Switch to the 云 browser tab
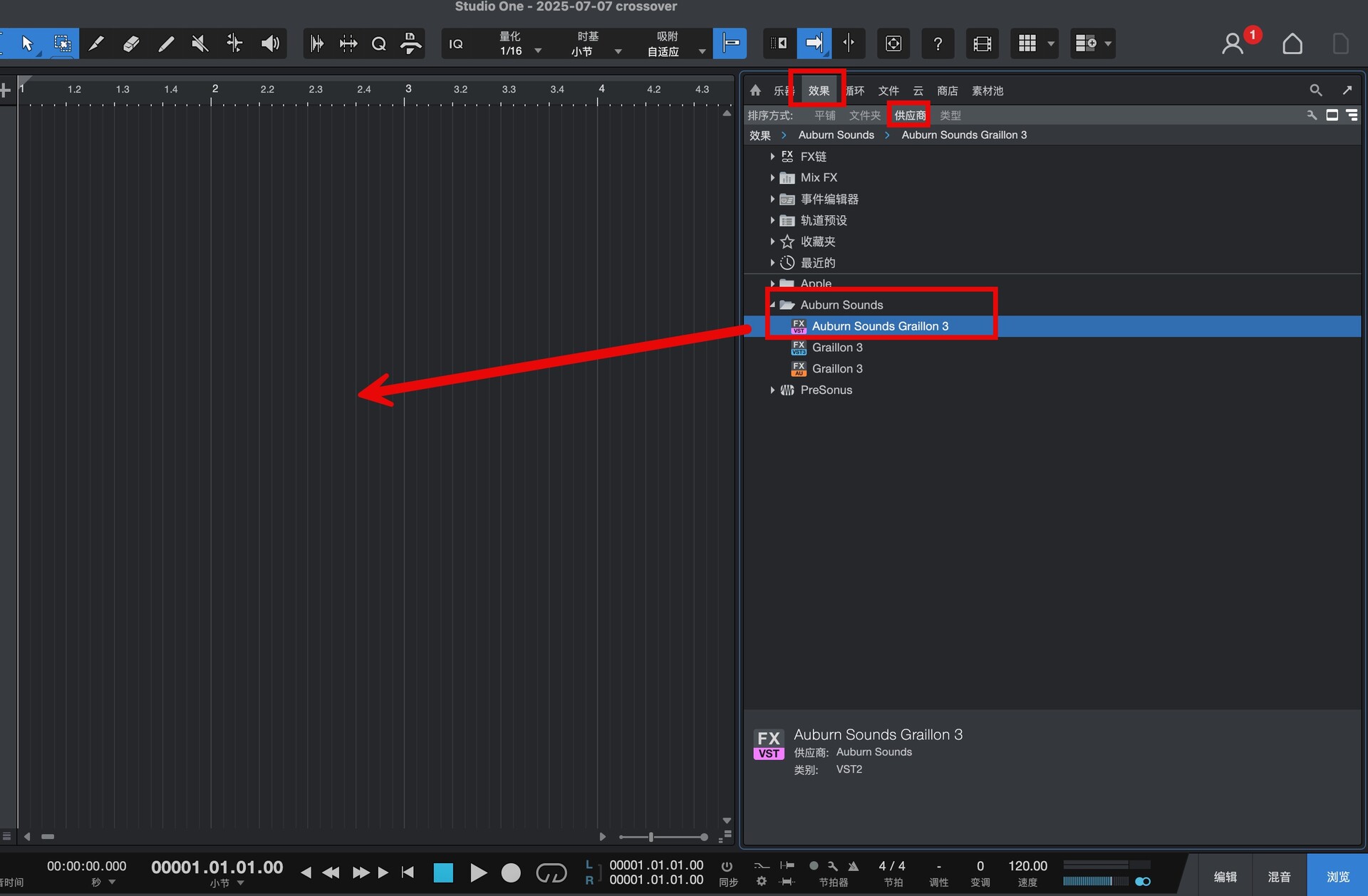Image resolution: width=1368 pixels, height=896 pixels. pyautogui.click(x=918, y=90)
